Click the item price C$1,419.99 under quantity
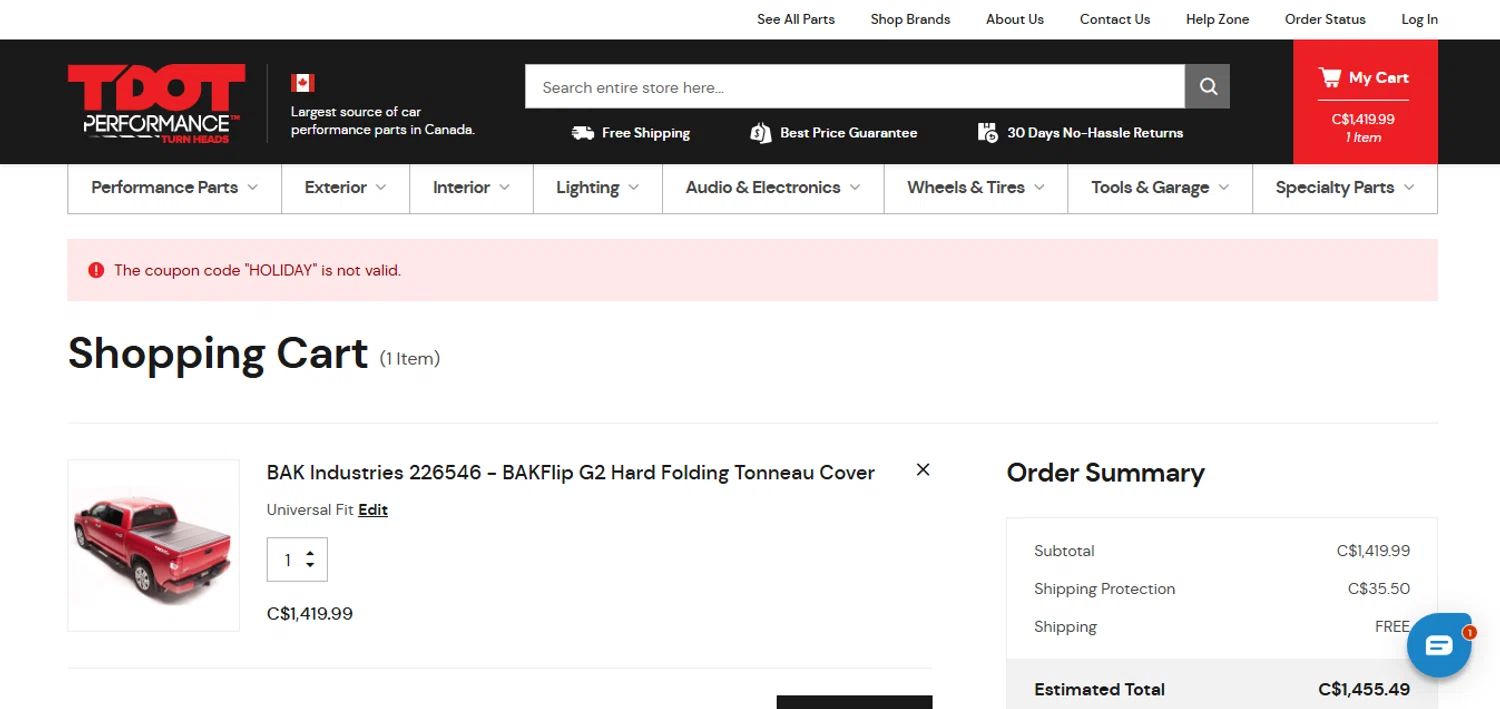Image resolution: width=1500 pixels, height=709 pixels. (310, 614)
